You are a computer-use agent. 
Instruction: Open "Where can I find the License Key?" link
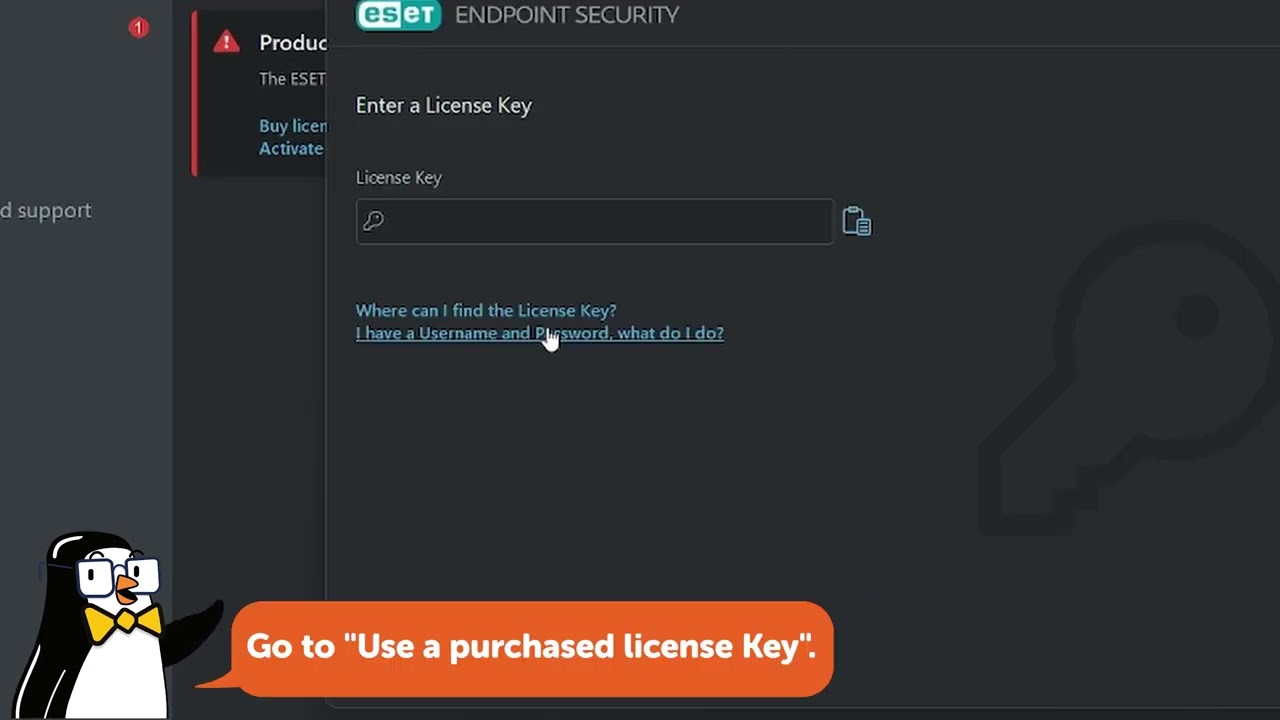[x=486, y=310]
